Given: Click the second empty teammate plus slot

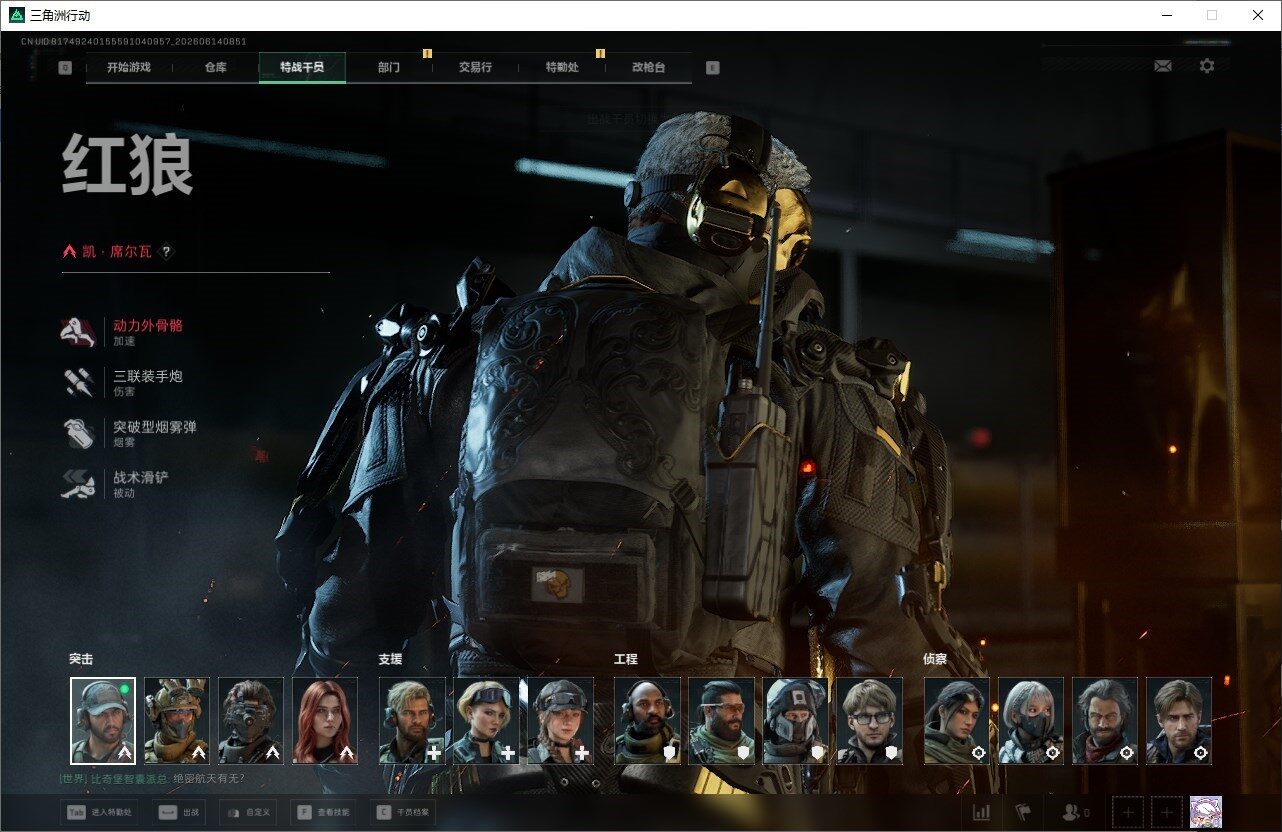Looking at the screenshot, I should click(x=1167, y=813).
